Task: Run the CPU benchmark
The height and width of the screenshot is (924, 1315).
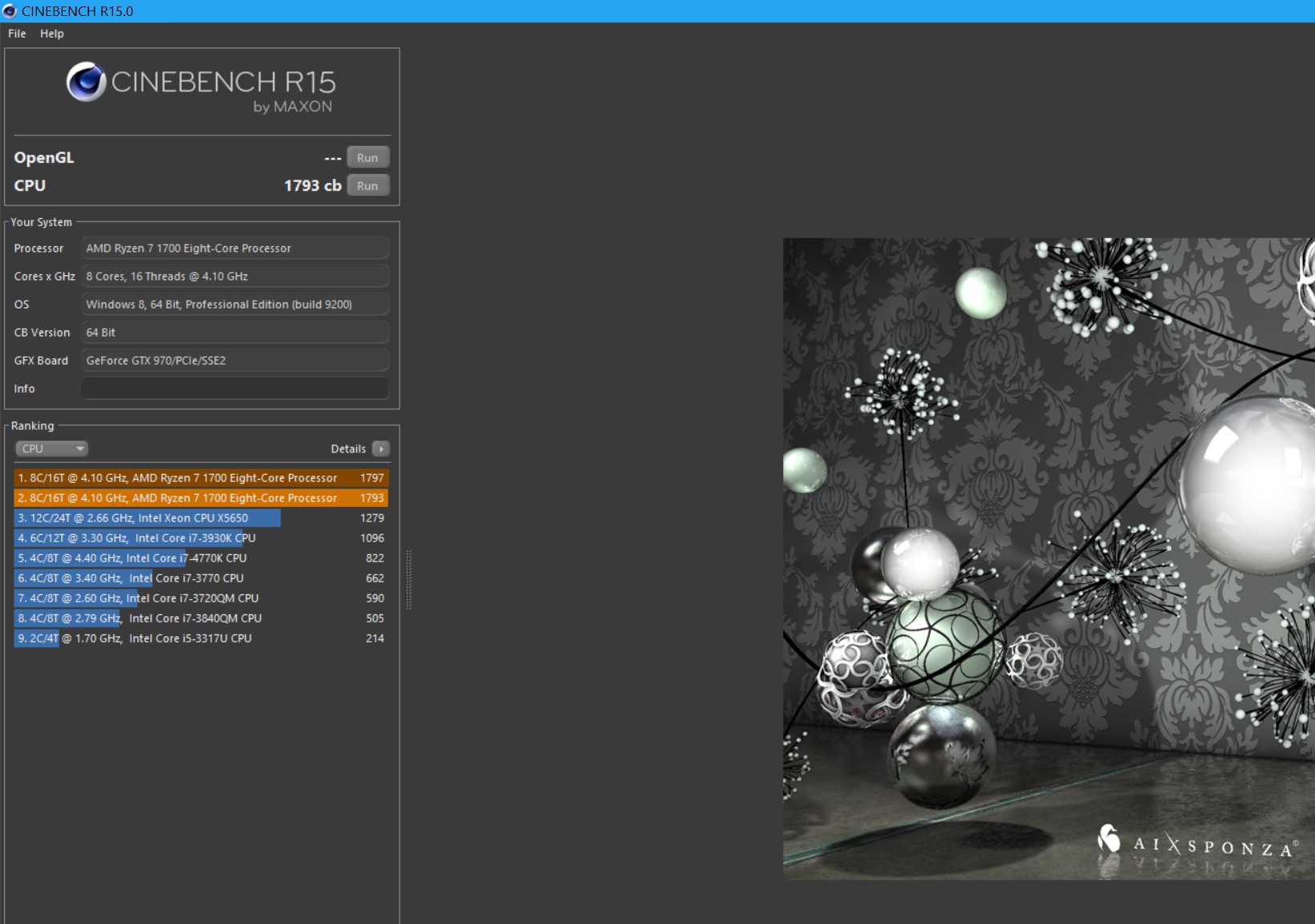Action: coord(367,186)
